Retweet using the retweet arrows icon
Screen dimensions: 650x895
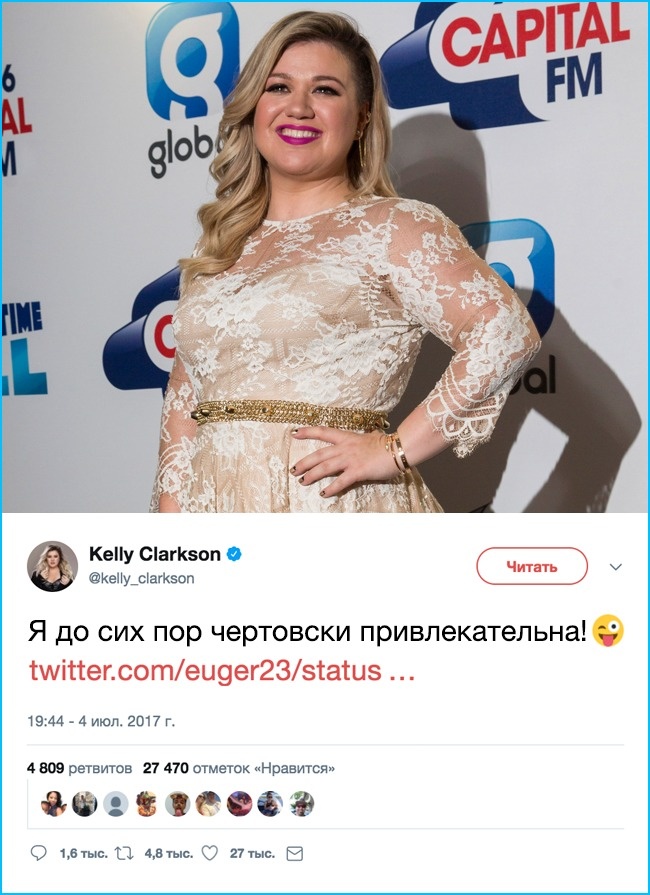point(124,853)
